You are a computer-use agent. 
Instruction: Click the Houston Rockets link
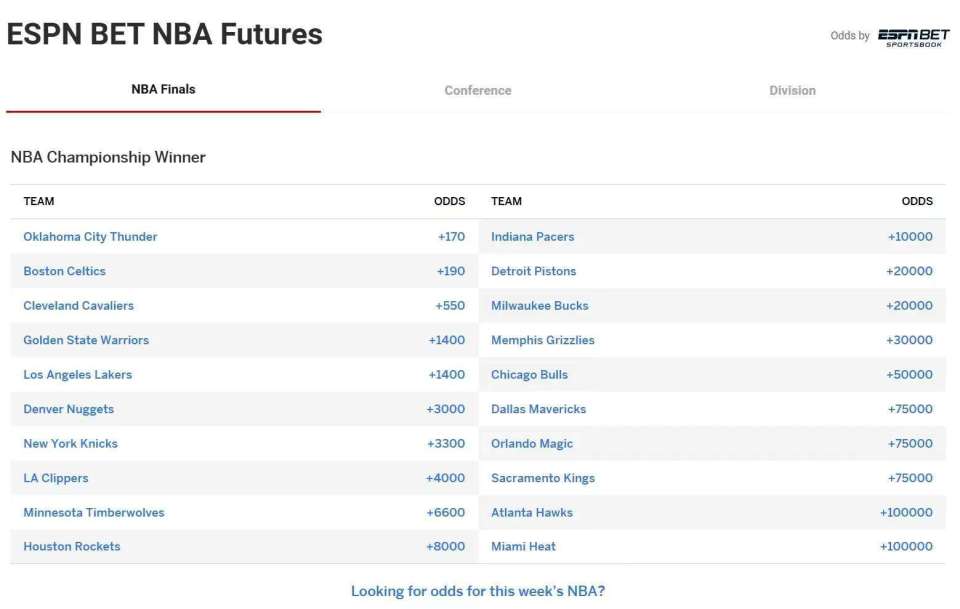pos(71,546)
